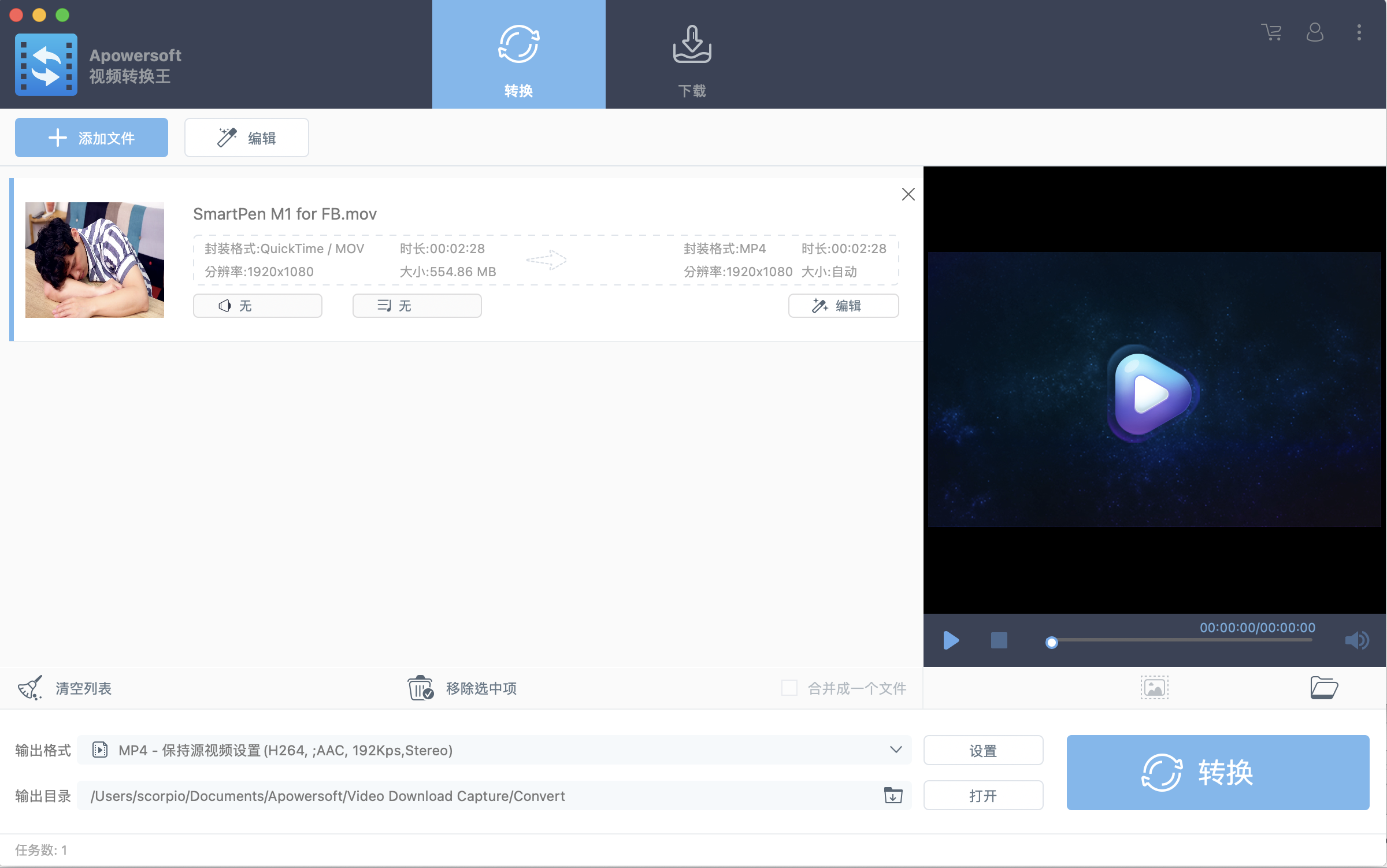Switch to the 下载 tab
Viewport: 1387px width, 868px height.
tap(692, 55)
